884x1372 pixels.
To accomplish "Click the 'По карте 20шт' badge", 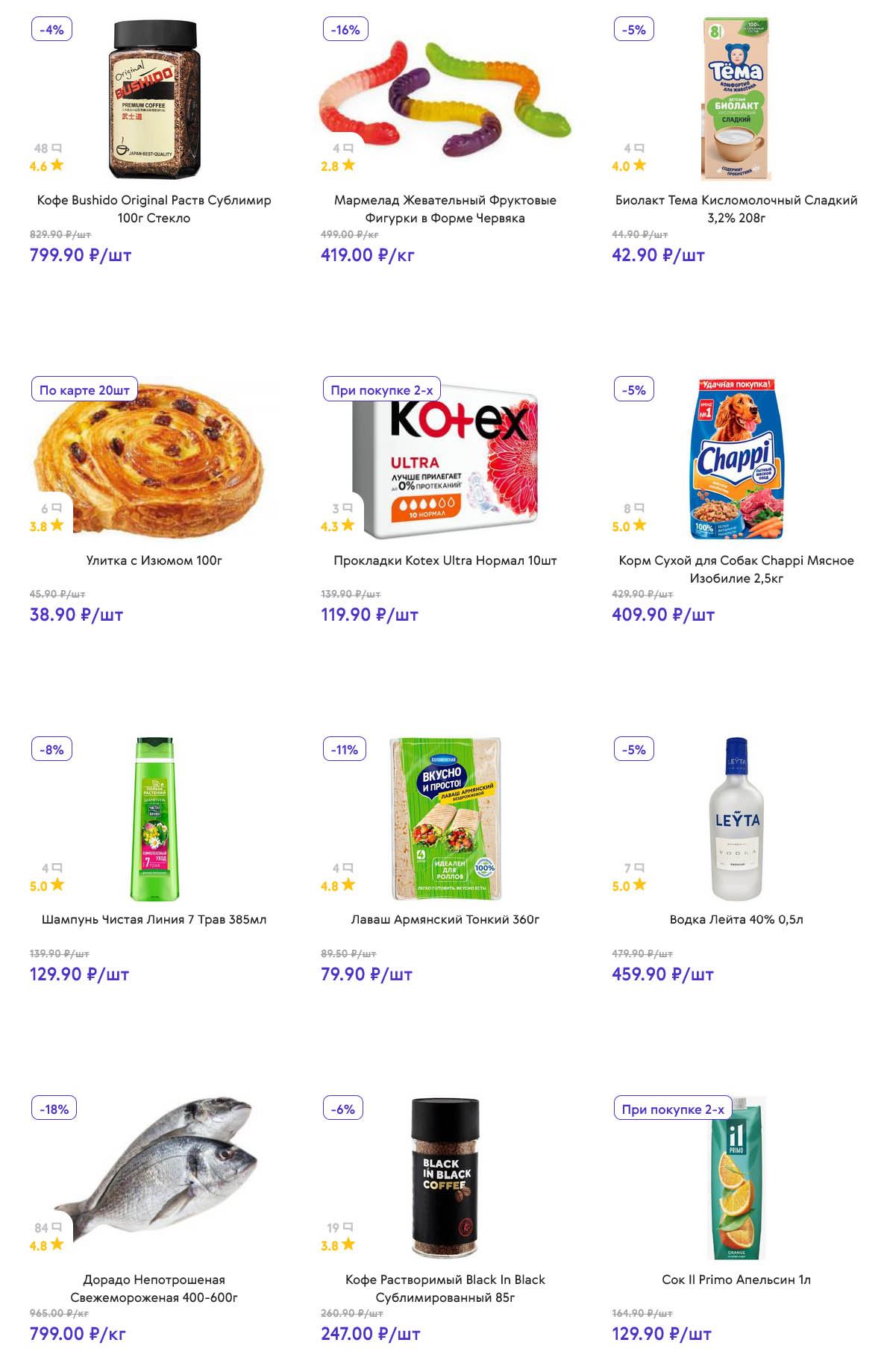I will [84, 390].
